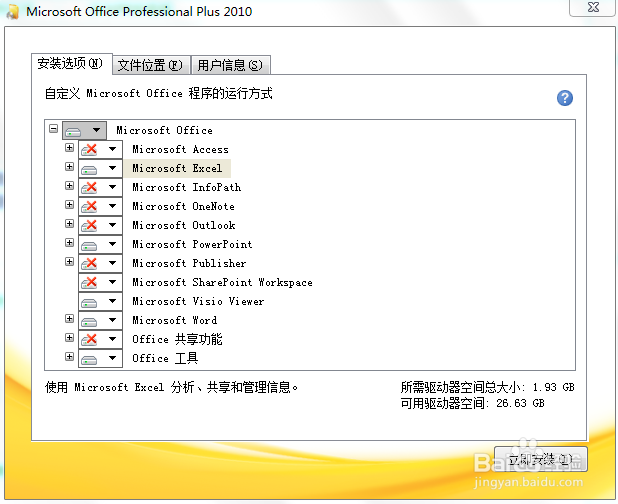Click red X install icon for Microsoft Outlook
618x504 pixels.
(x=89, y=225)
